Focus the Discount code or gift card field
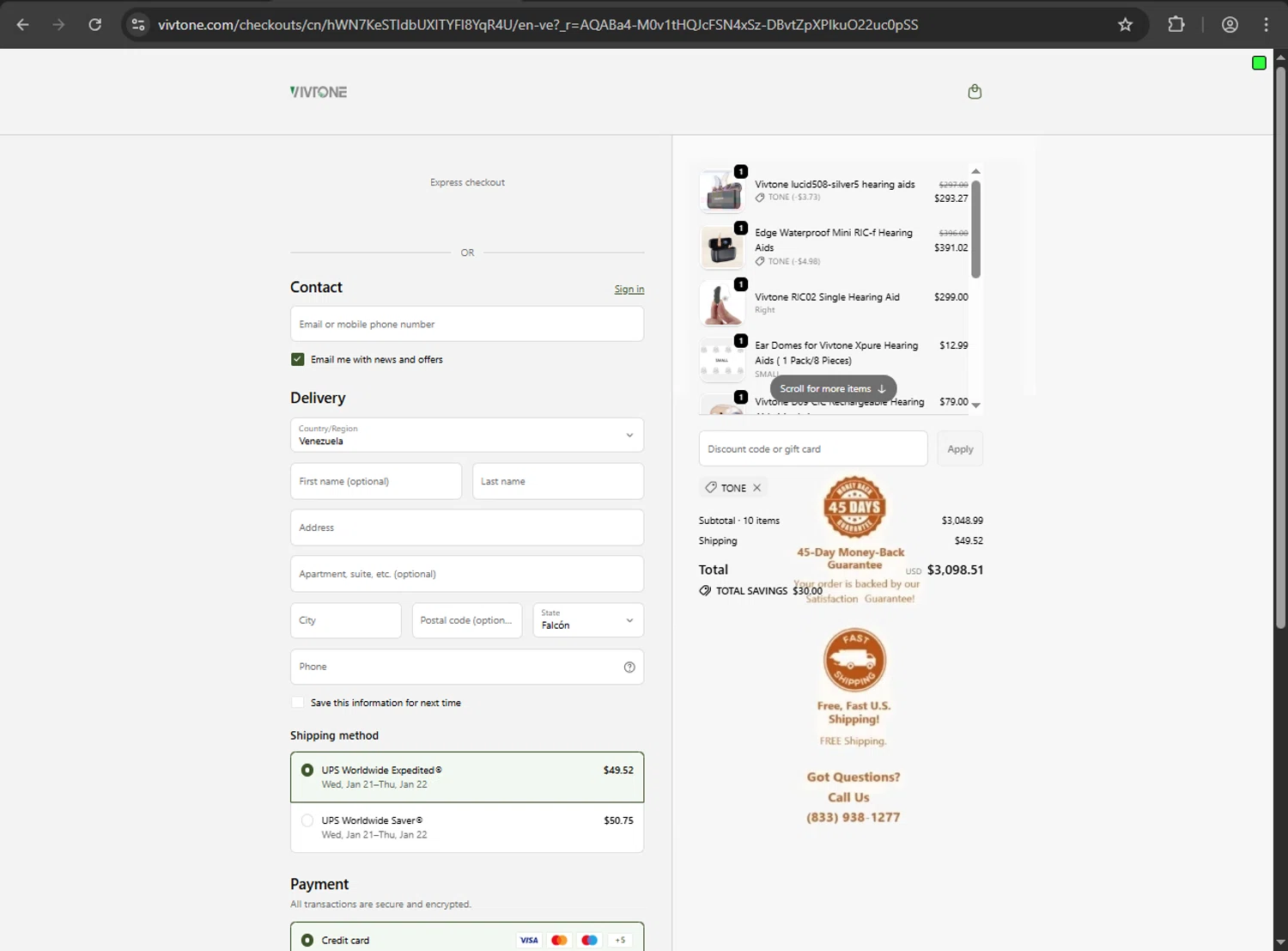The height and width of the screenshot is (951, 1288). click(x=813, y=449)
